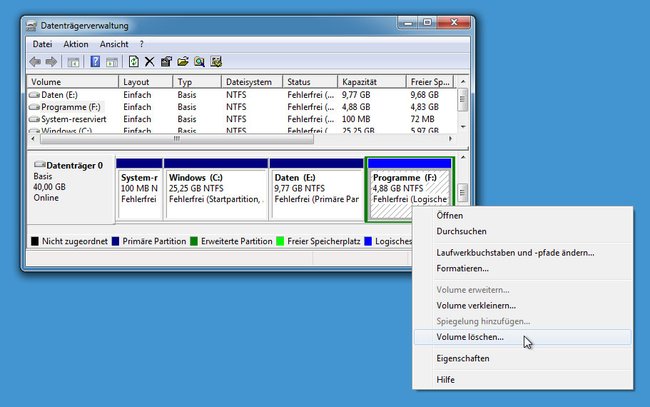Select the Daten (E:) 9,77 GB partition block
The height and width of the screenshot is (407, 650).
click(317, 189)
